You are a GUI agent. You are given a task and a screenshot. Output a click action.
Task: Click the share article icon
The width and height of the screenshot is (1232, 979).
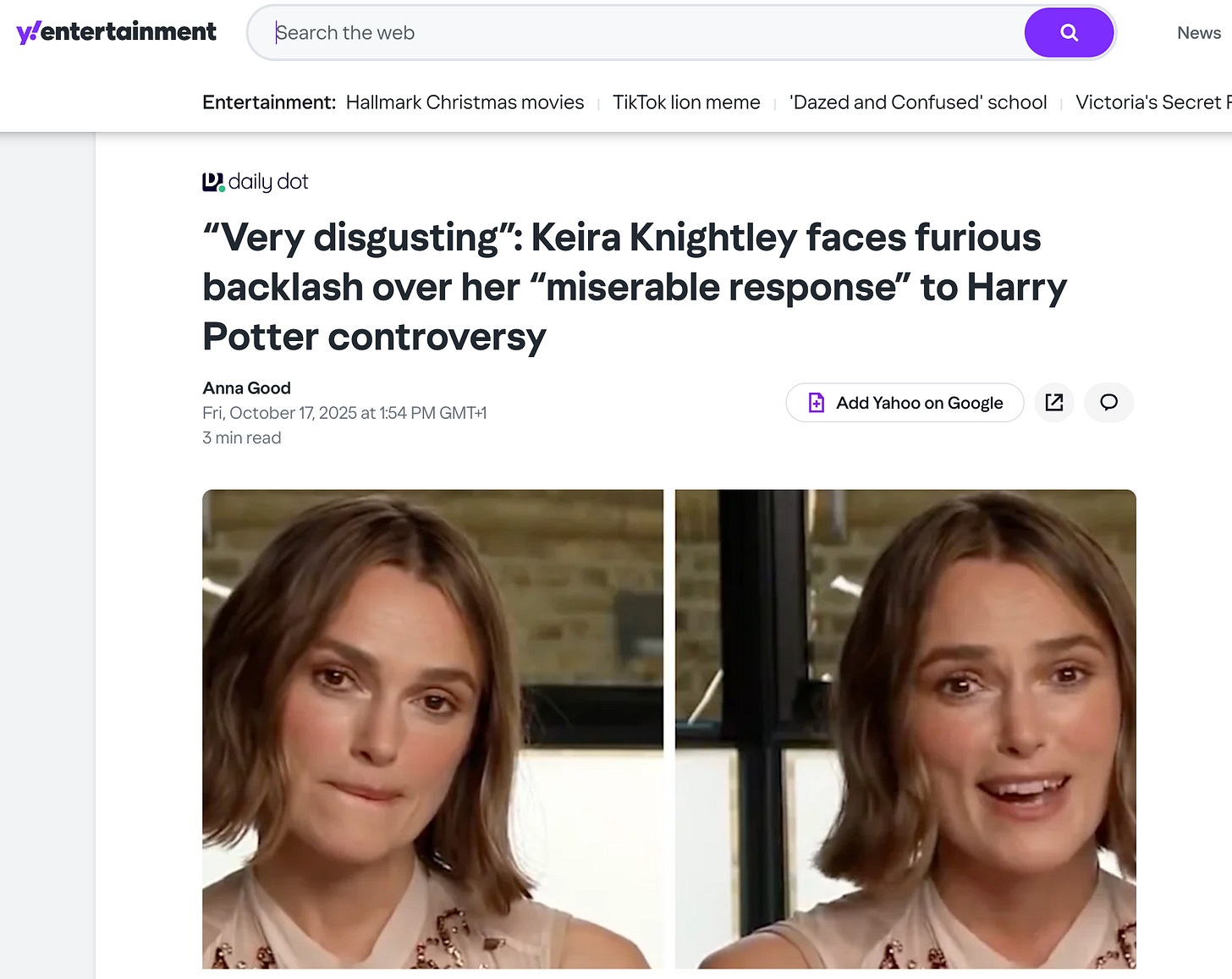[x=1054, y=403]
